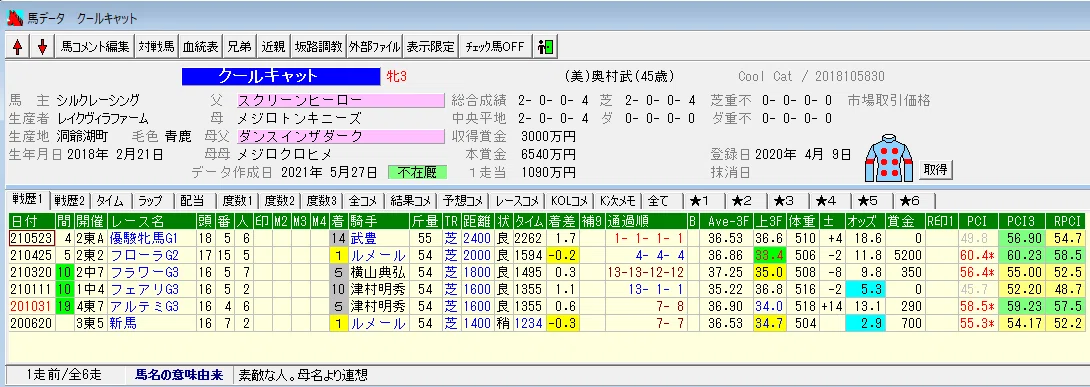This screenshot has height=387, width=1090.
Task: Switch to 全て tab
Action: pos(658,201)
